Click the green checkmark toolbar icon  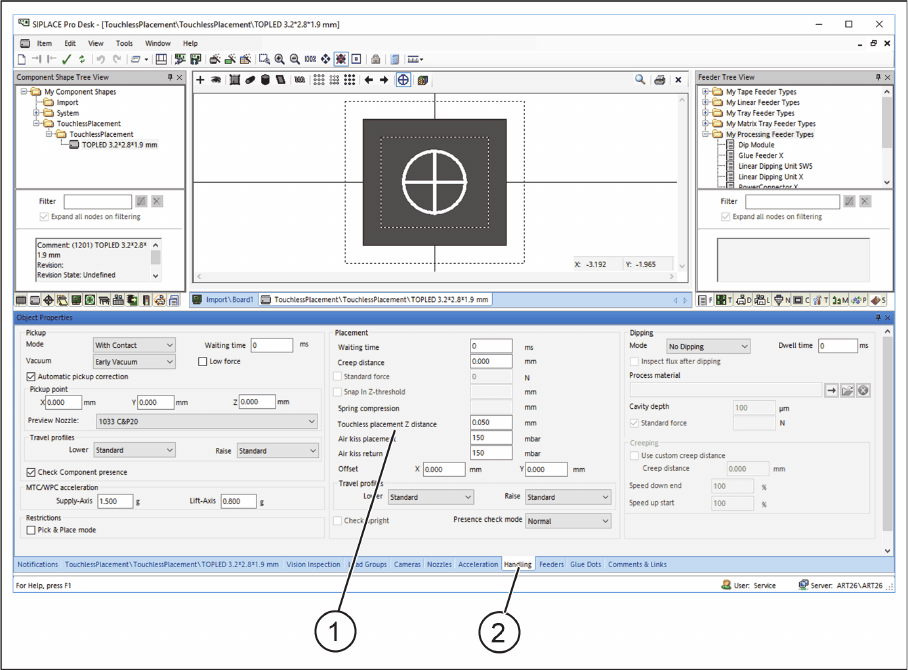tap(66, 59)
